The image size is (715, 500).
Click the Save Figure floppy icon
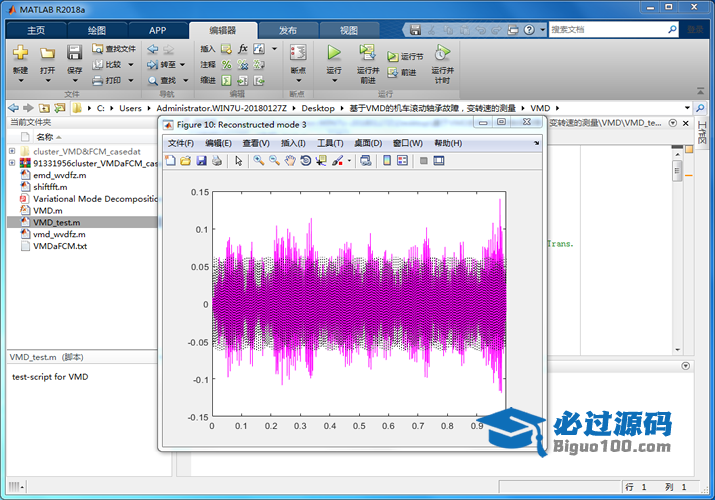click(x=201, y=161)
